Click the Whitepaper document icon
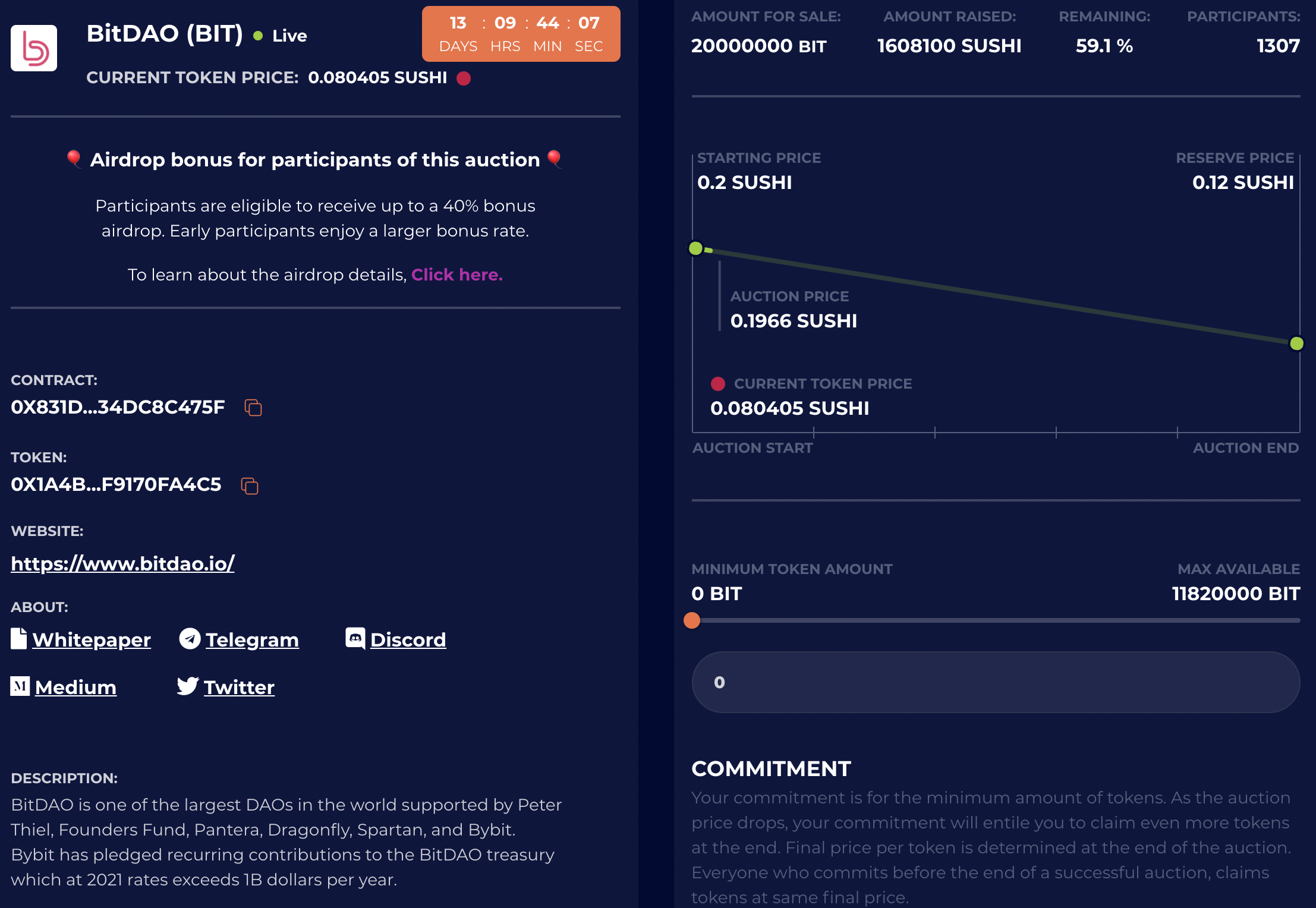The height and width of the screenshot is (908, 1316). (19, 639)
